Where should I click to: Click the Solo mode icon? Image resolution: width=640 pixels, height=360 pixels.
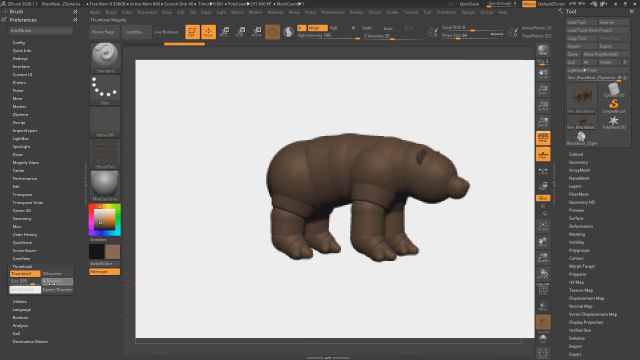coord(543,338)
